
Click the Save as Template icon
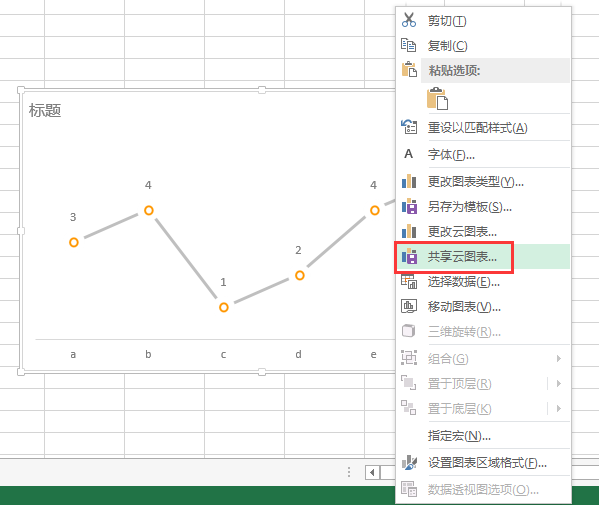[x=409, y=206]
